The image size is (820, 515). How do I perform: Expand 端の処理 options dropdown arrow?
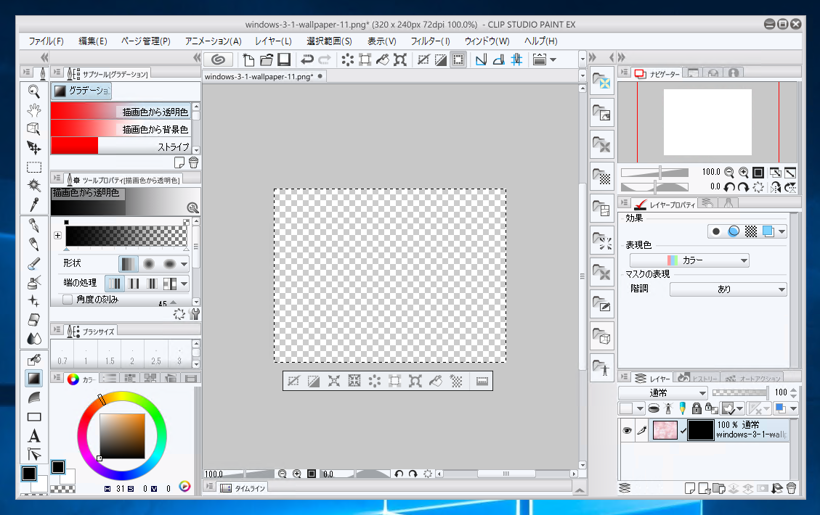pyautogui.click(x=184, y=284)
